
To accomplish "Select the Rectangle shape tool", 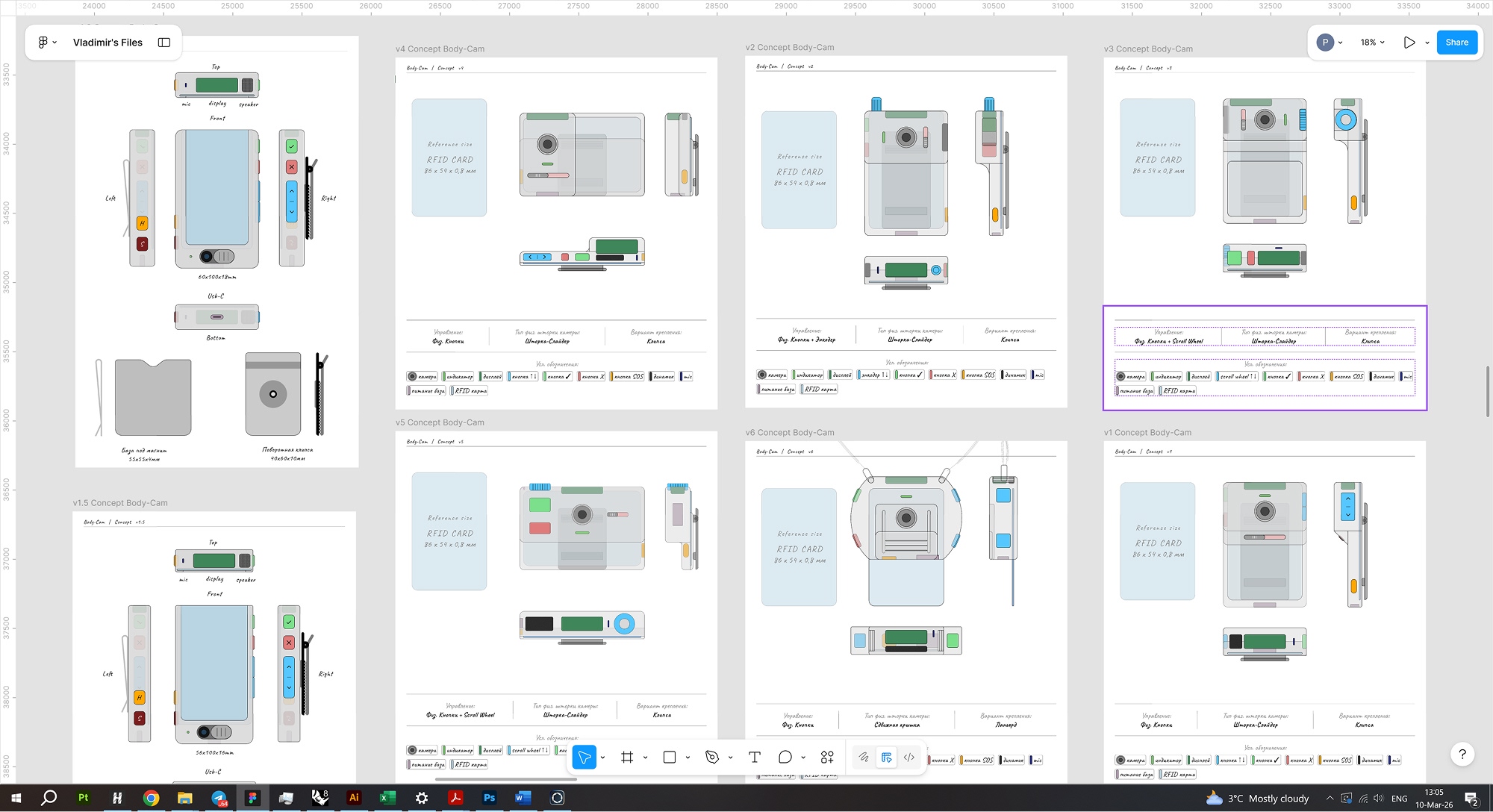I will [670, 758].
